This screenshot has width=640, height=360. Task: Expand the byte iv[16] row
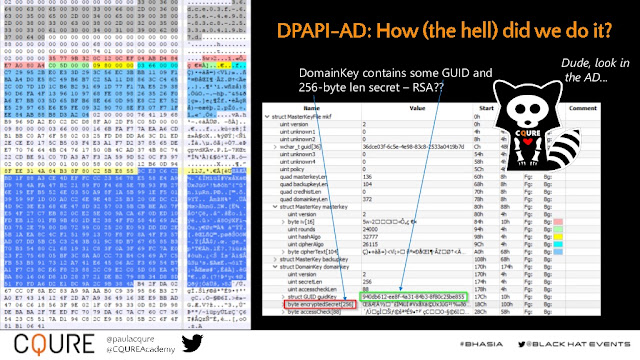(283, 222)
